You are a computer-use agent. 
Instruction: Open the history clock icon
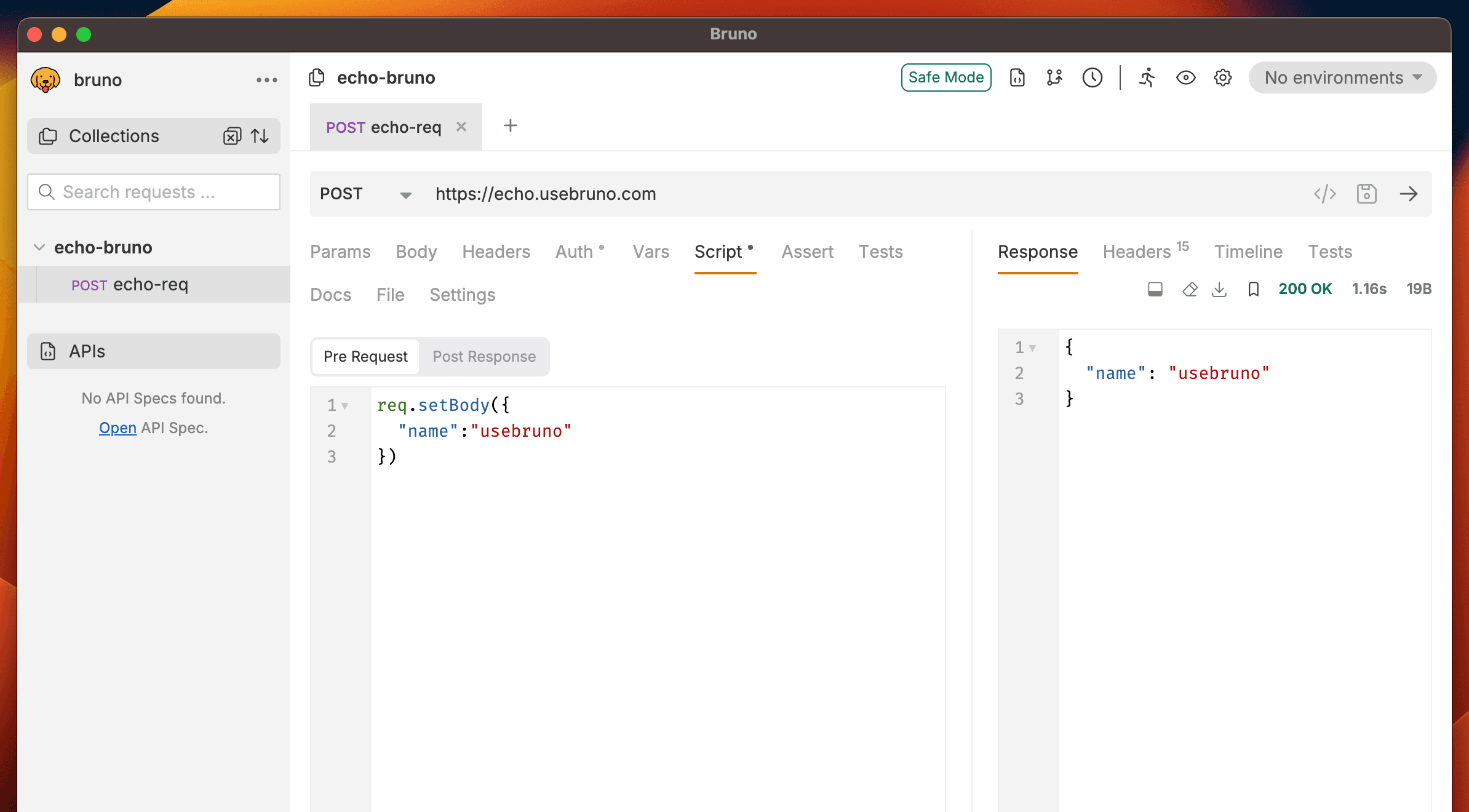click(1092, 78)
